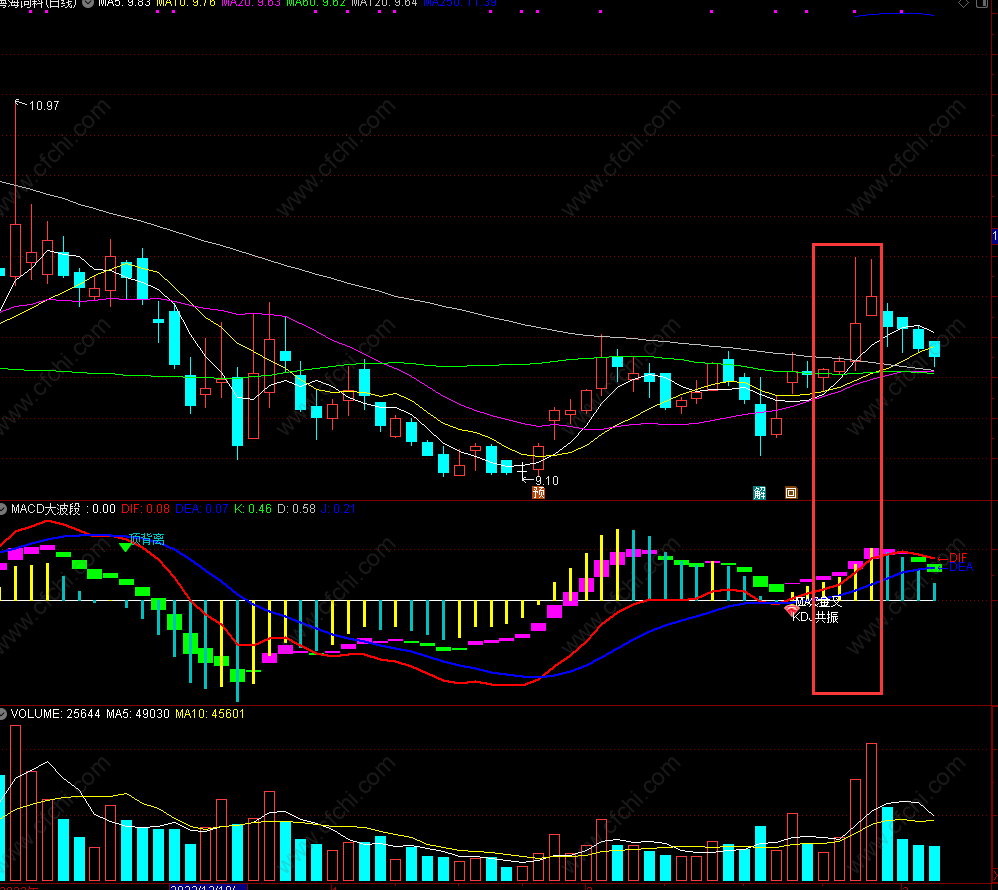
Task: Open the MACD大波段 indicator dropdown arrow
Action: click(x=3, y=509)
